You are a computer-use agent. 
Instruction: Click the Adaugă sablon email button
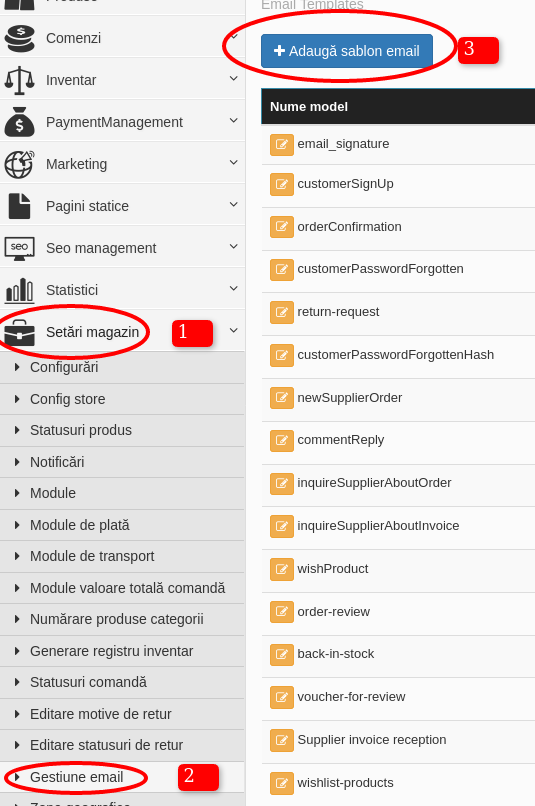[x=347, y=51]
